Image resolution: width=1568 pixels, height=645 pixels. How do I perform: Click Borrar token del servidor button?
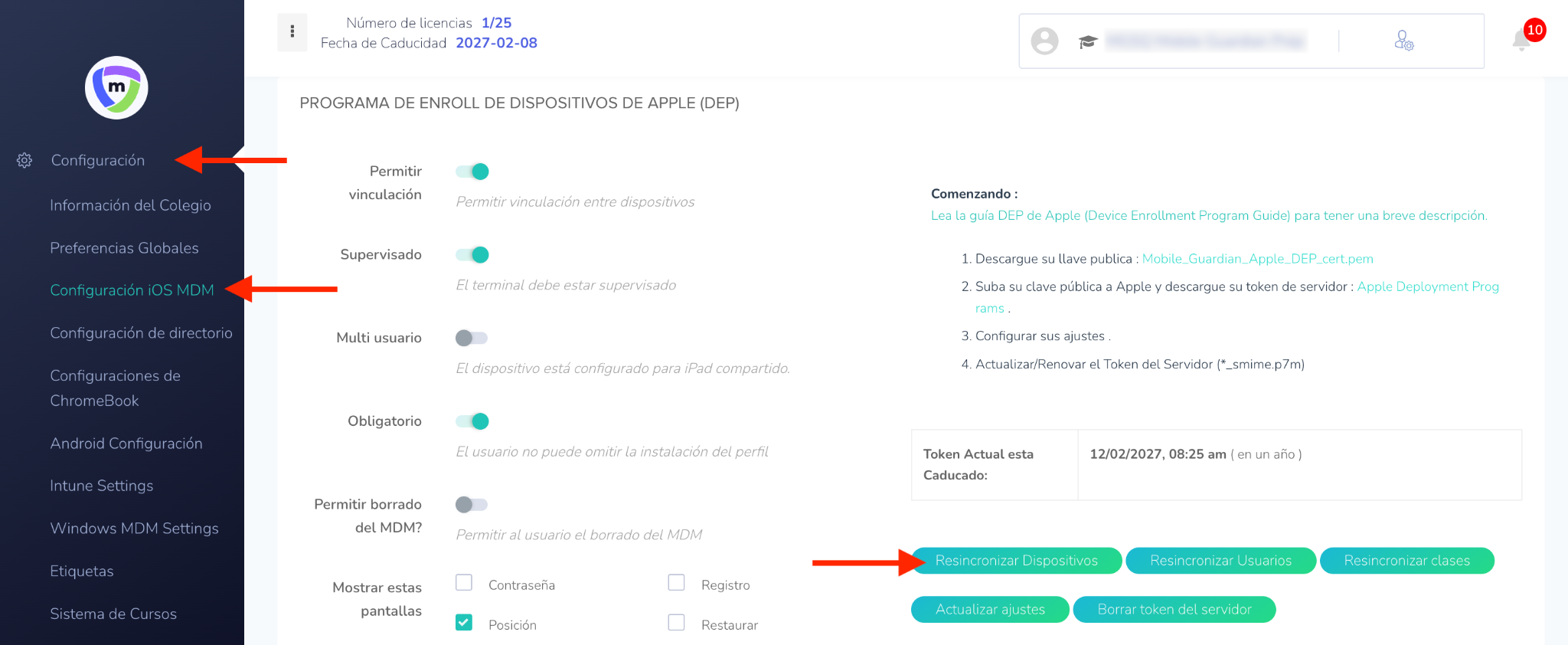click(1174, 610)
